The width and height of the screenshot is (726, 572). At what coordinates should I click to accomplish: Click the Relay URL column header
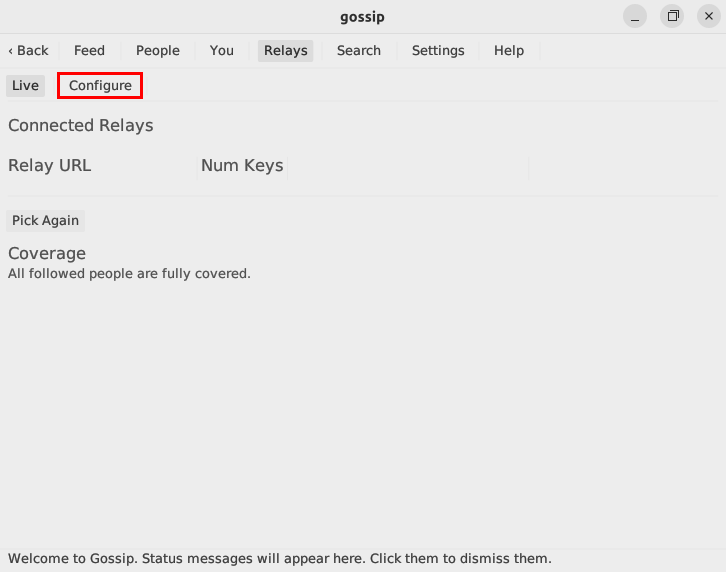[x=50, y=165]
